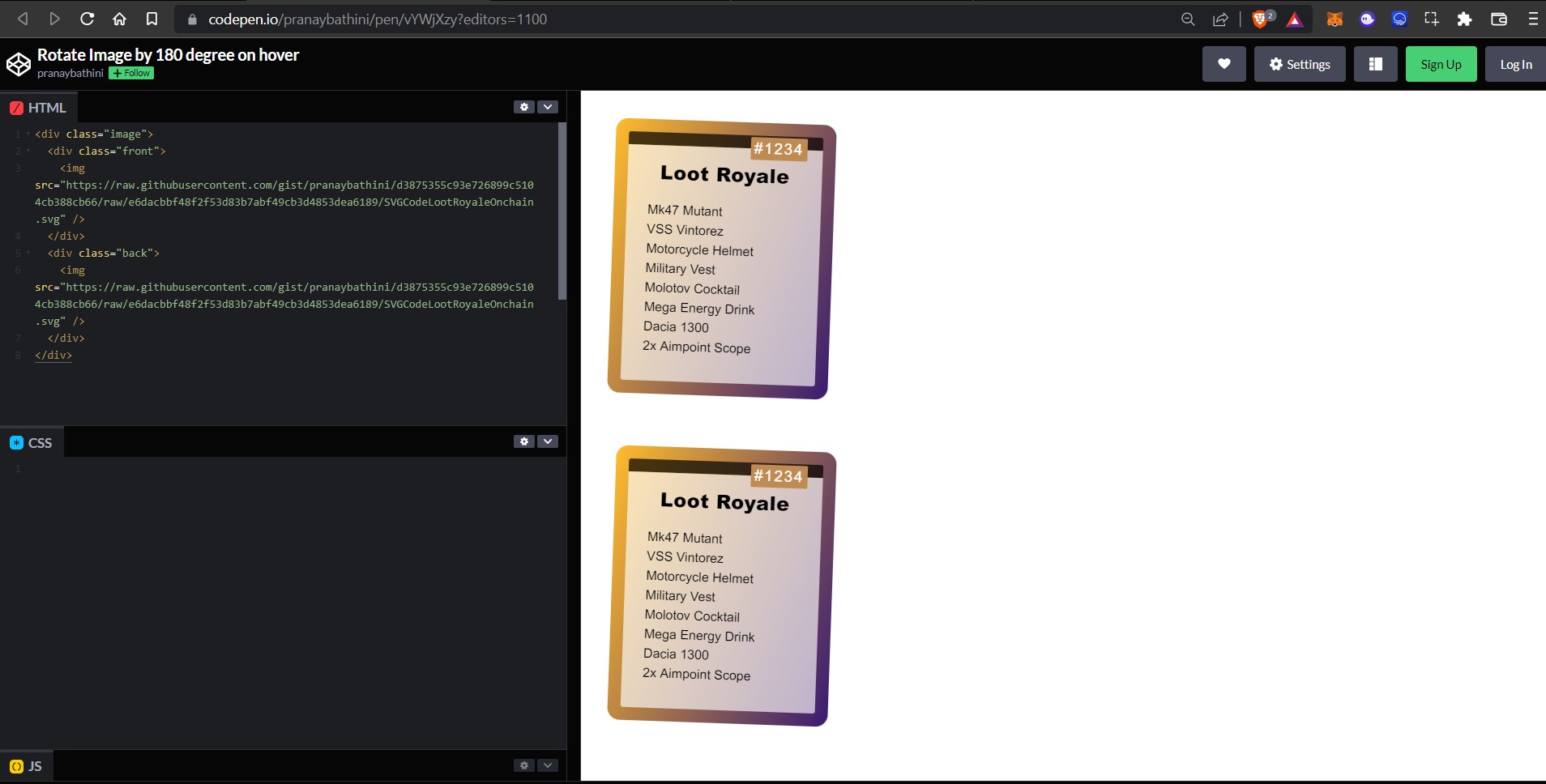Open the blue chat-bubble extension icon
Screen dimensions: 1546x784
click(x=1399, y=19)
